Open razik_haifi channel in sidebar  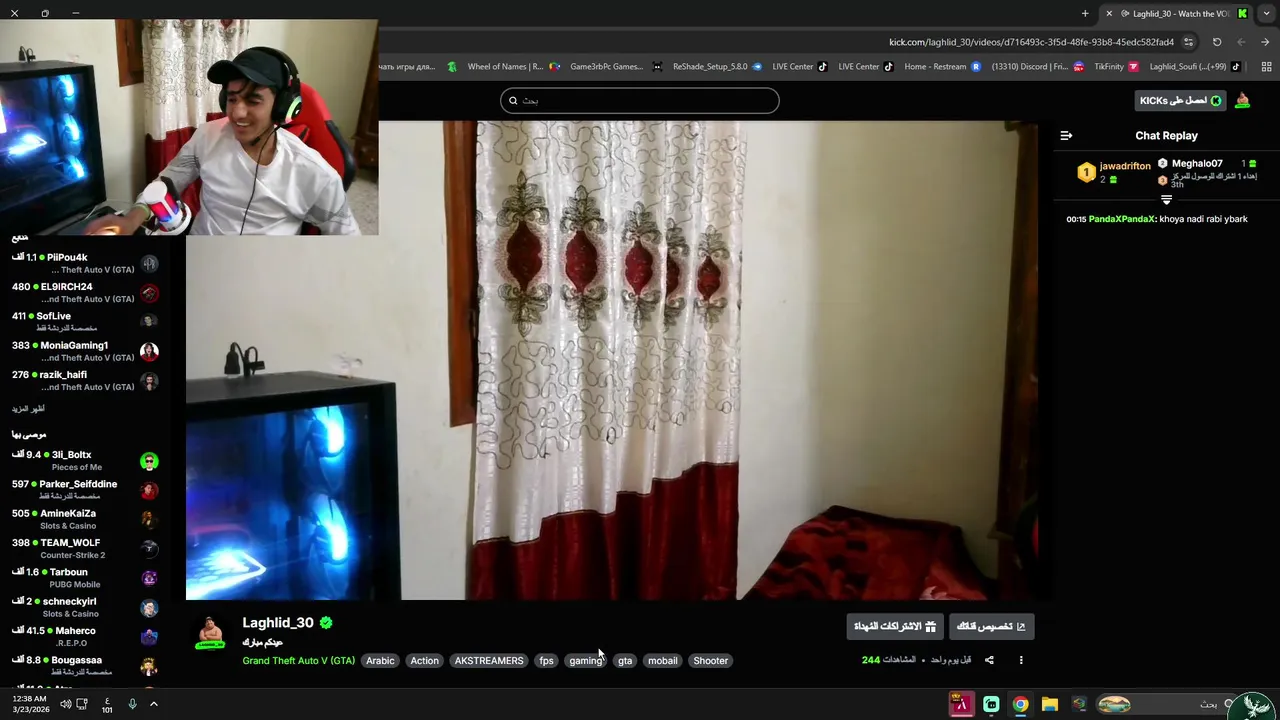click(85, 380)
